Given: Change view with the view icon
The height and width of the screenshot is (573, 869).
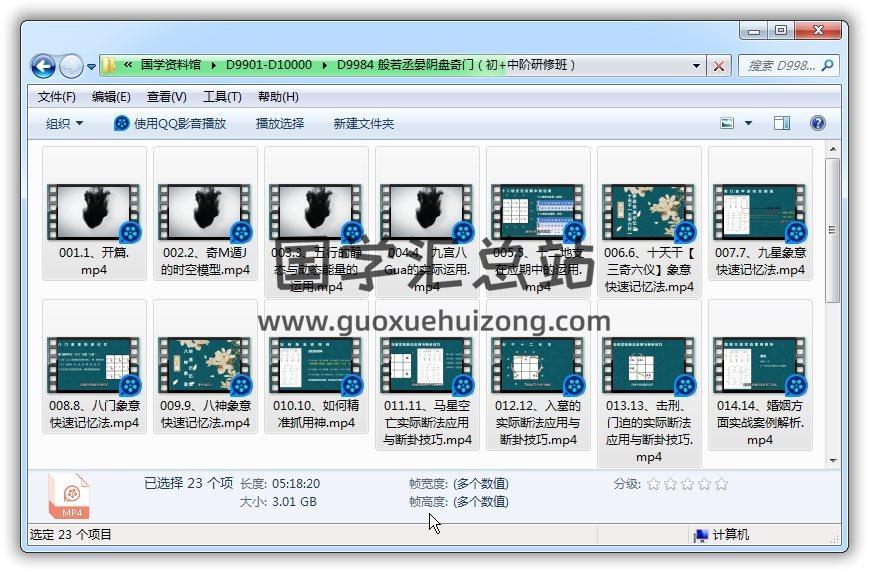Looking at the screenshot, I should [x=727, y=123].
